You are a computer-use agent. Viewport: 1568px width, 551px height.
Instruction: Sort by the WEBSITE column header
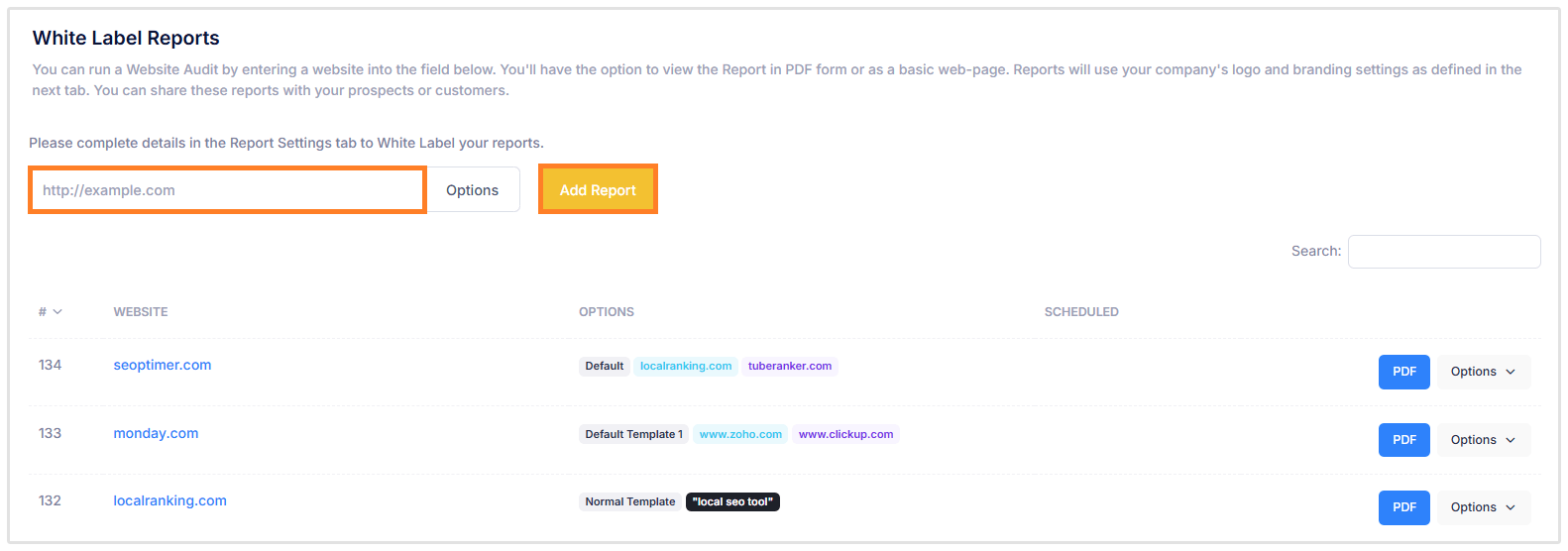[x=141, y=311]
